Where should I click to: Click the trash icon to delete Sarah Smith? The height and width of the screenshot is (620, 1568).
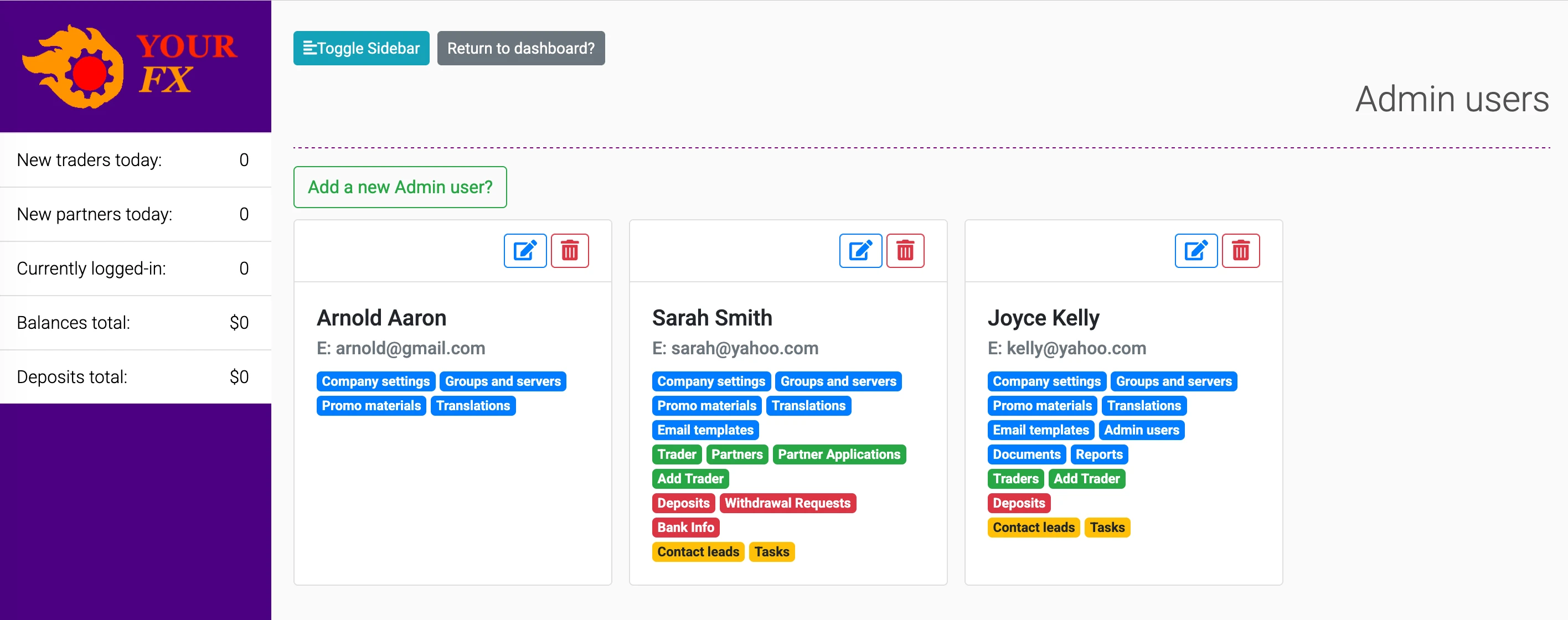[905, 250]
